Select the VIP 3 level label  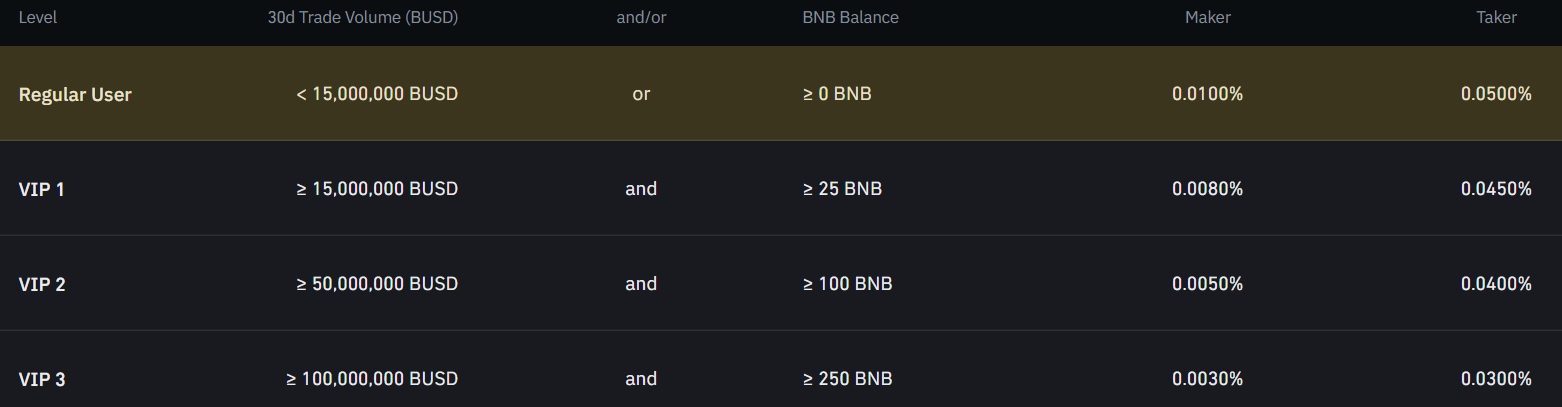click(42, 379)
